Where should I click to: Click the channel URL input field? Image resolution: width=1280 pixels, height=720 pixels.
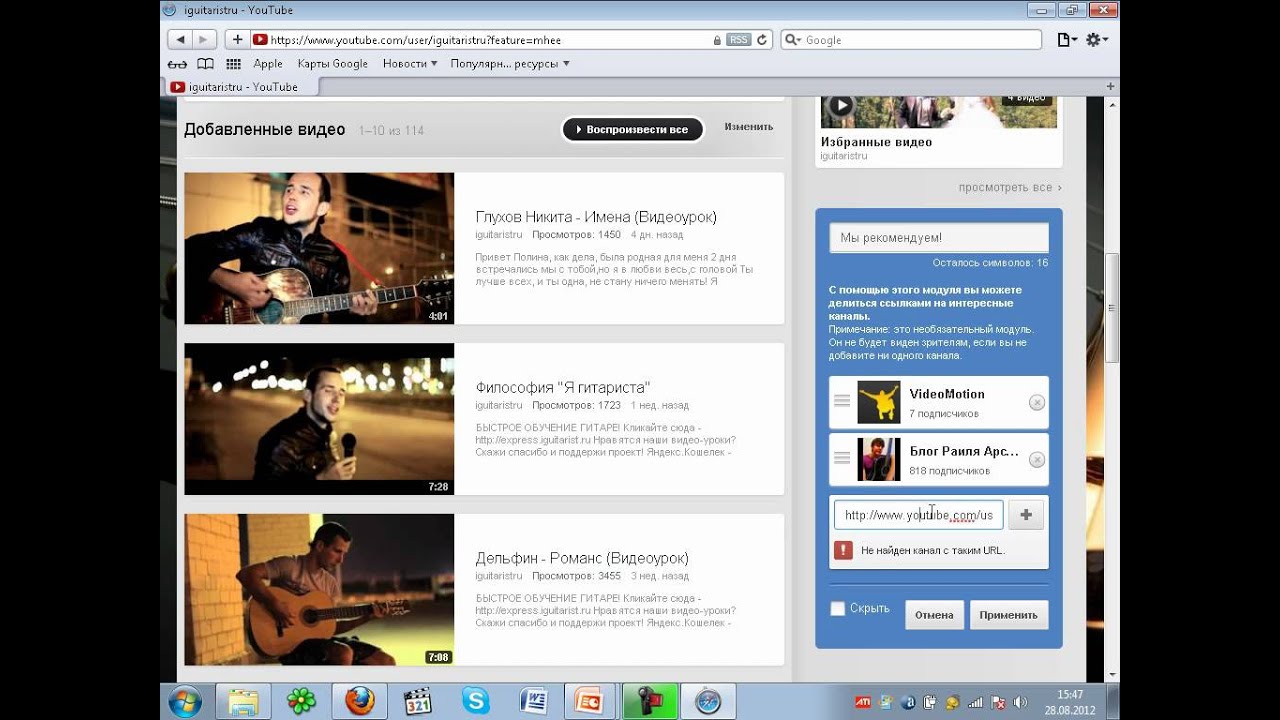pos(918,515)
